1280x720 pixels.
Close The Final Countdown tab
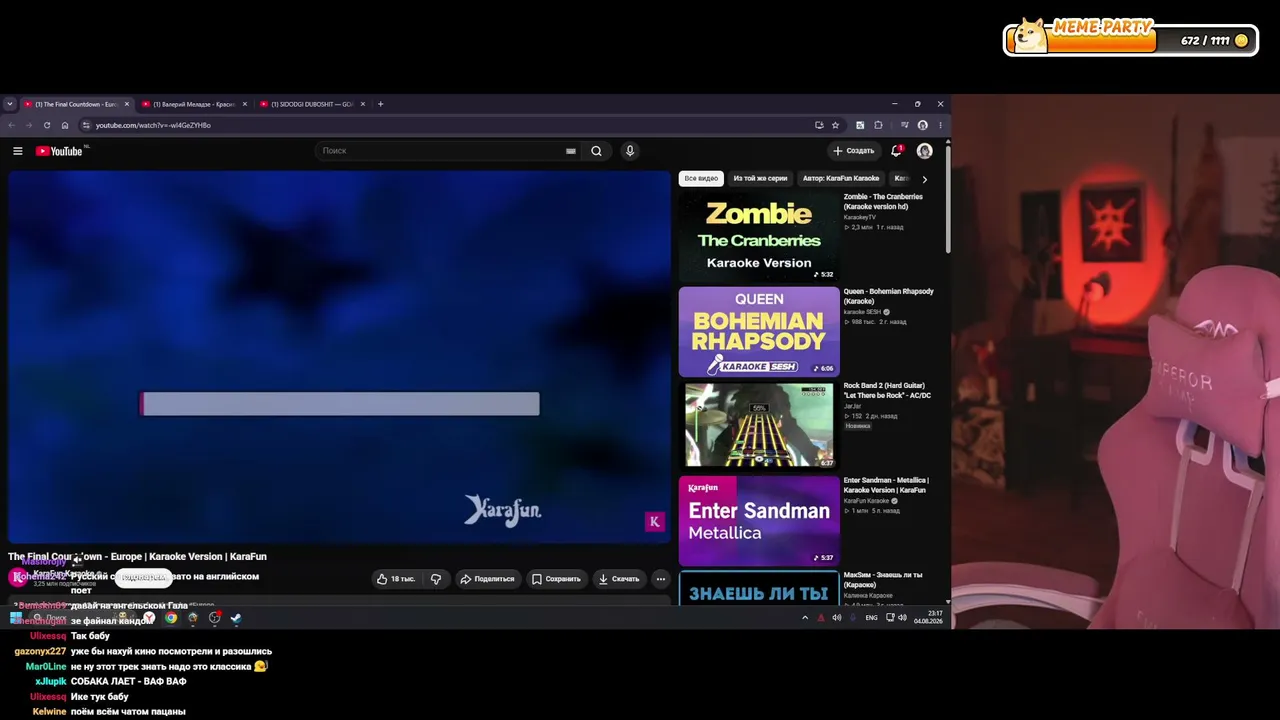click(127, 104)
